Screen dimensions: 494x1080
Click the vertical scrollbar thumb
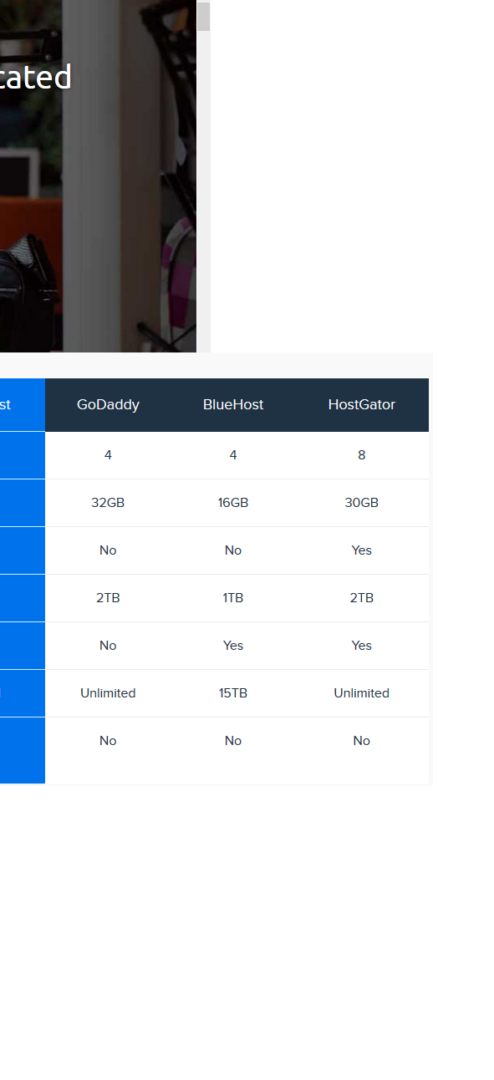click(x=203, y=17)
